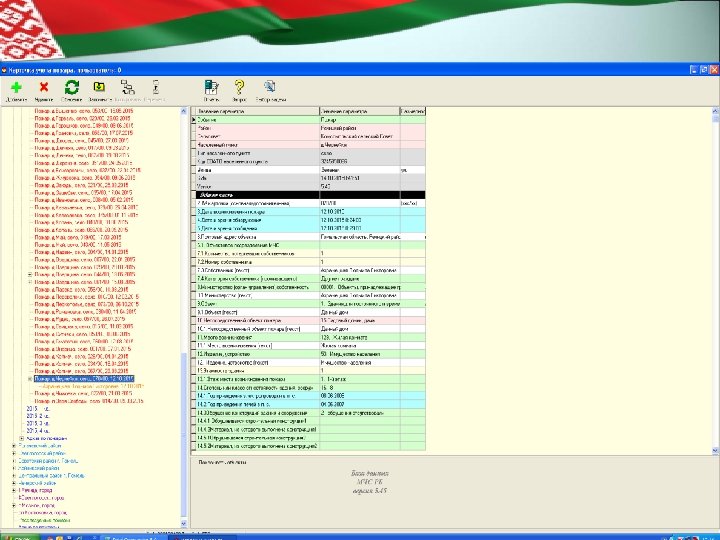
Task: Open help via yellow question mark icon
Action: click(240, 88)
